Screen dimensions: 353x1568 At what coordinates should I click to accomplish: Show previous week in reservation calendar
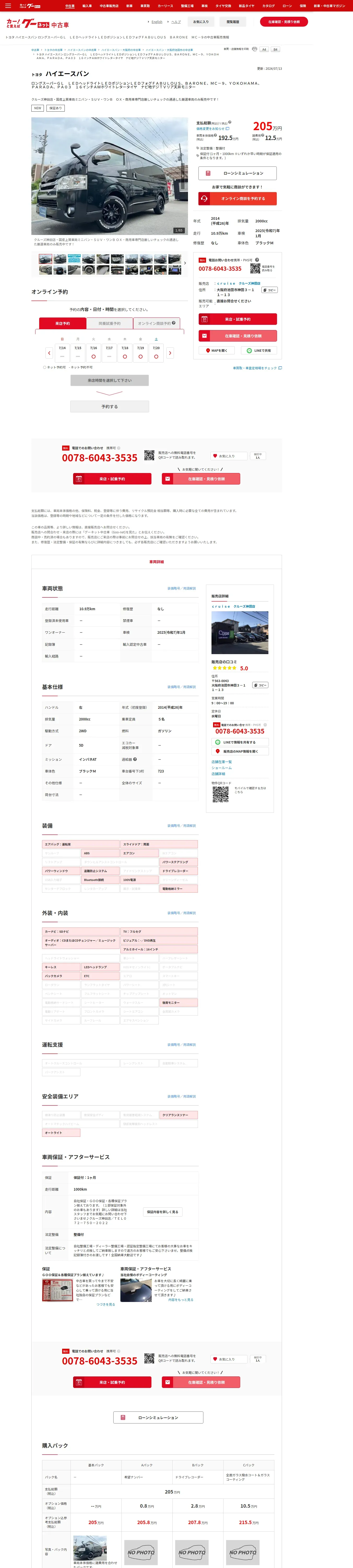pyautogui.click(x=49, y=353)
